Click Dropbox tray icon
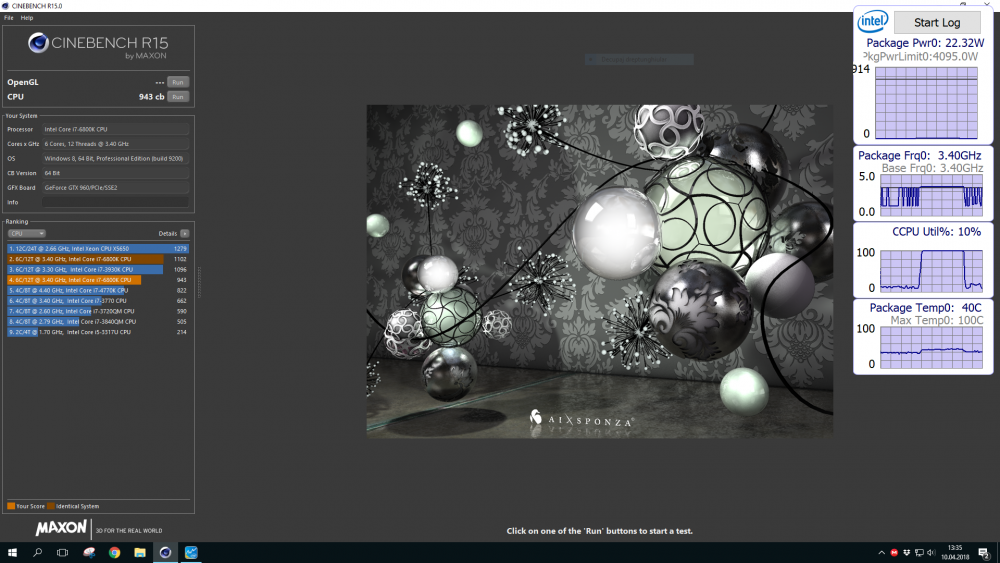Viewport: 1000px width, 563px height. pos(906,553)
